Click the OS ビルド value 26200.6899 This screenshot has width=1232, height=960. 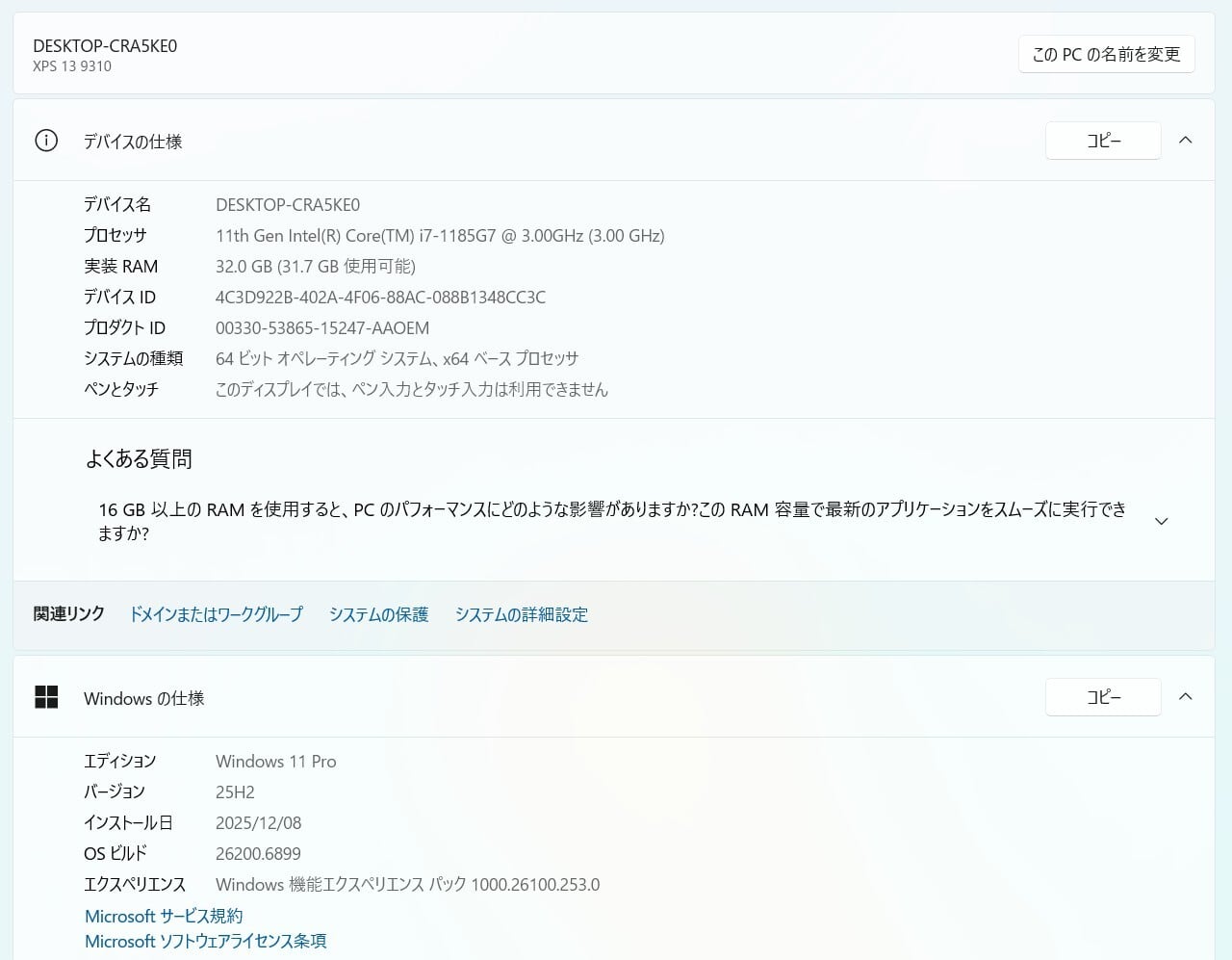tap(258, 854)
